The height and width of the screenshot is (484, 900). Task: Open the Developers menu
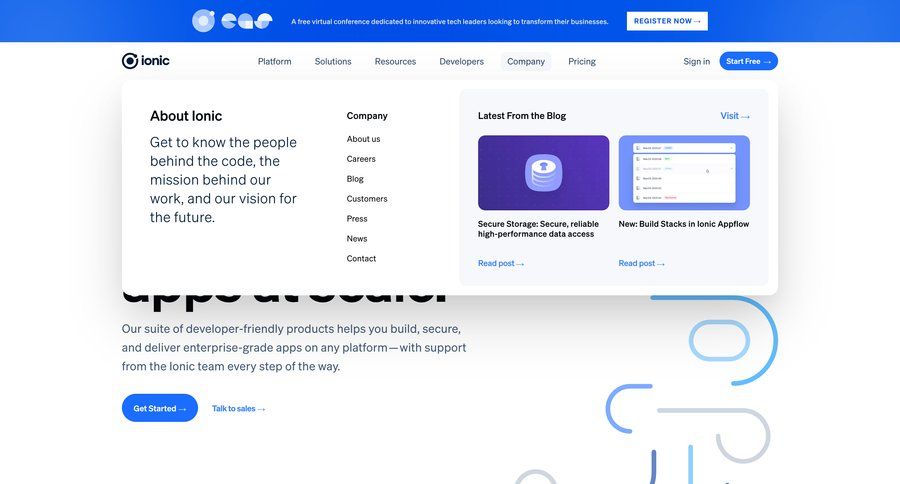(x=461, y=61)
